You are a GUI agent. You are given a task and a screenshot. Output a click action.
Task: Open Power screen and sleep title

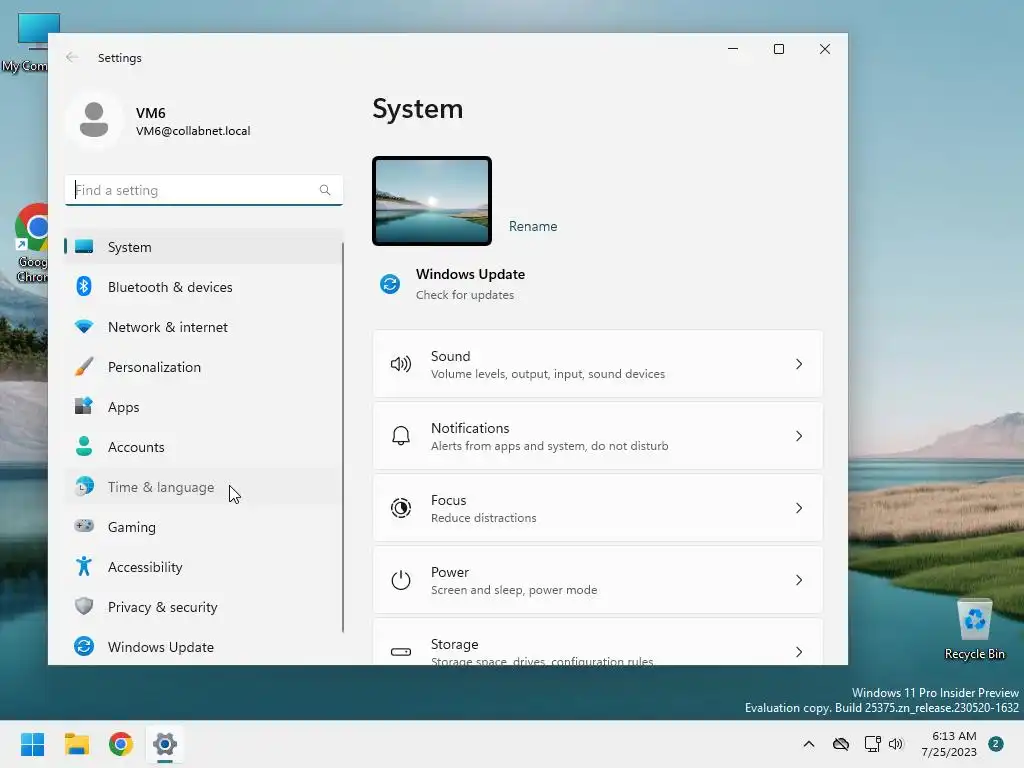[449, 571]
